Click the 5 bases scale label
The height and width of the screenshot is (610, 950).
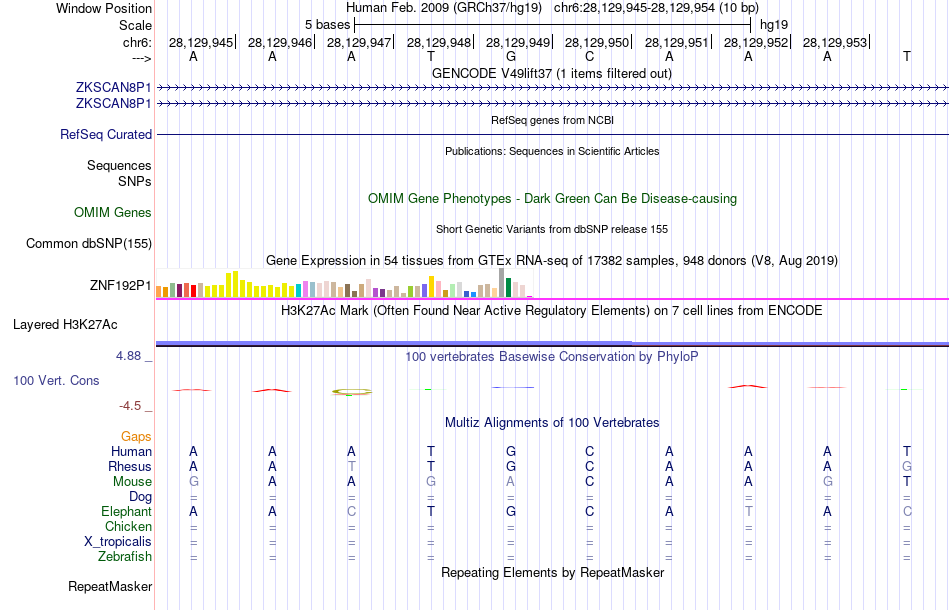click(x=327, y=25)
